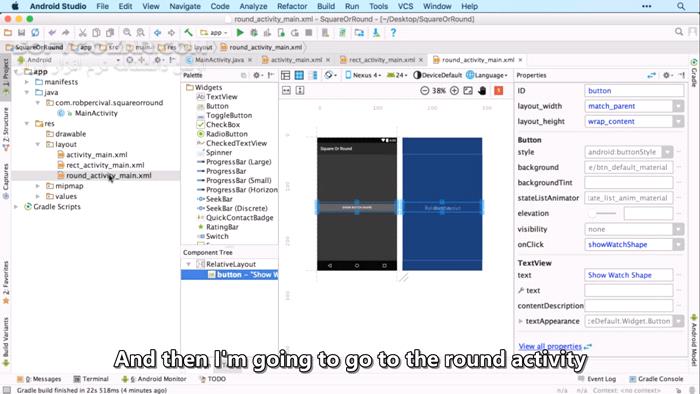Open the onClick dropdown arrow

click(x=678, y=245)
